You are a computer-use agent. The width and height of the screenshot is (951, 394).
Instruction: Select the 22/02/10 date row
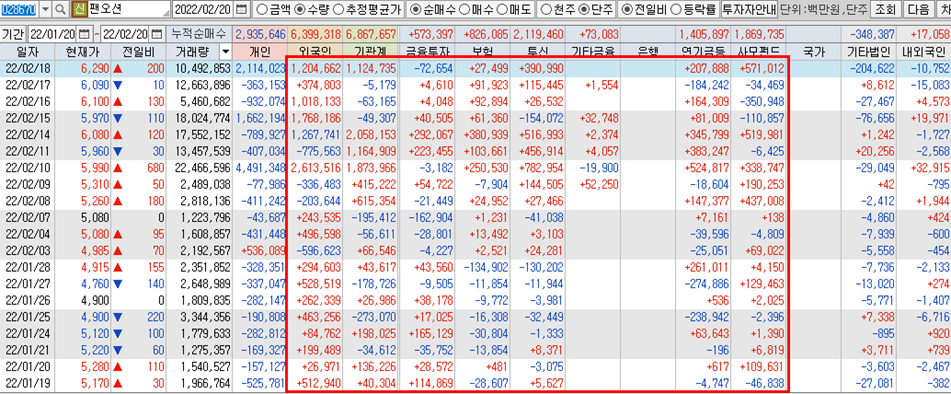[476, 169]
